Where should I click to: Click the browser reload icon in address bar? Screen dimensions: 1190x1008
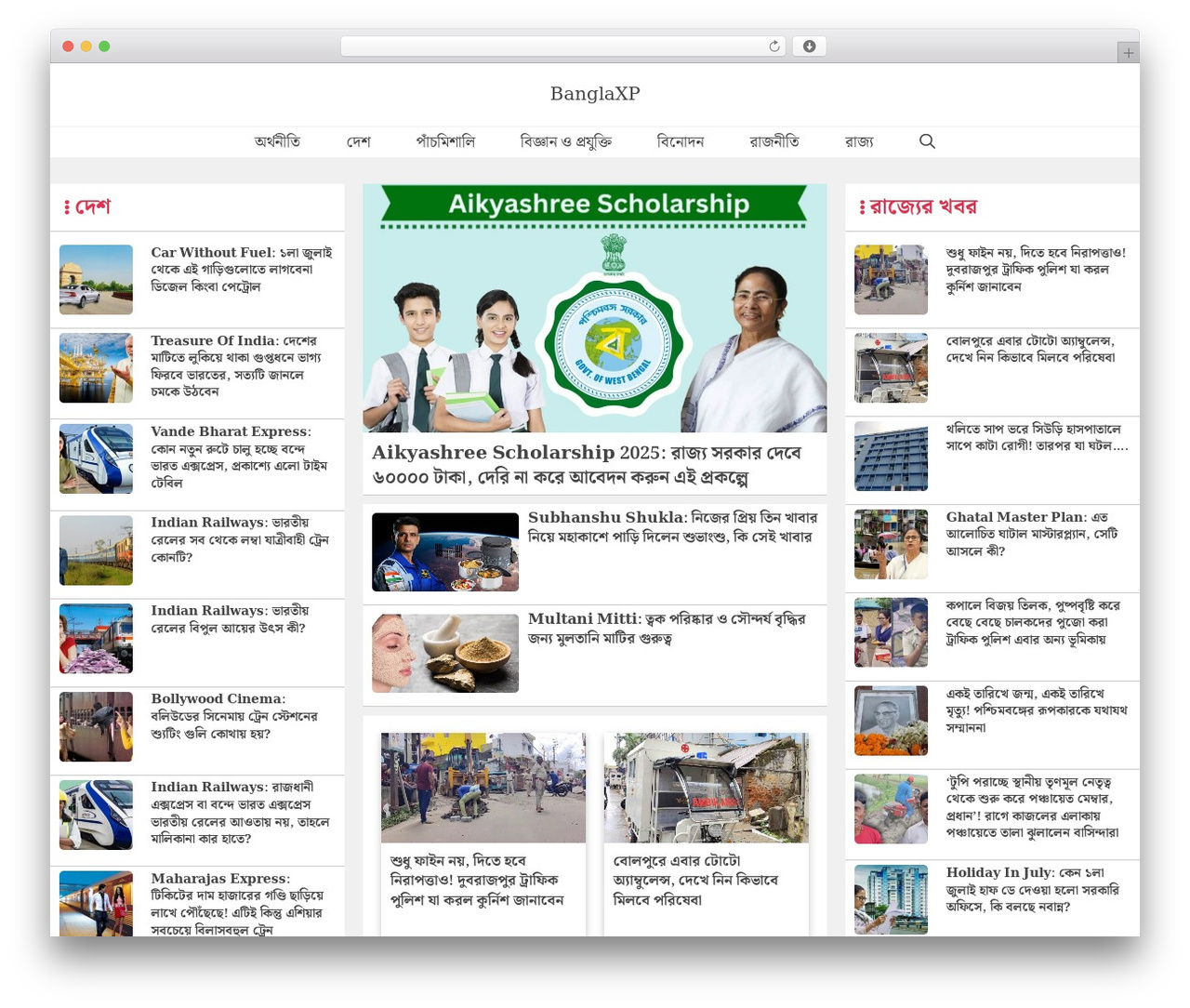pos(774,46)
